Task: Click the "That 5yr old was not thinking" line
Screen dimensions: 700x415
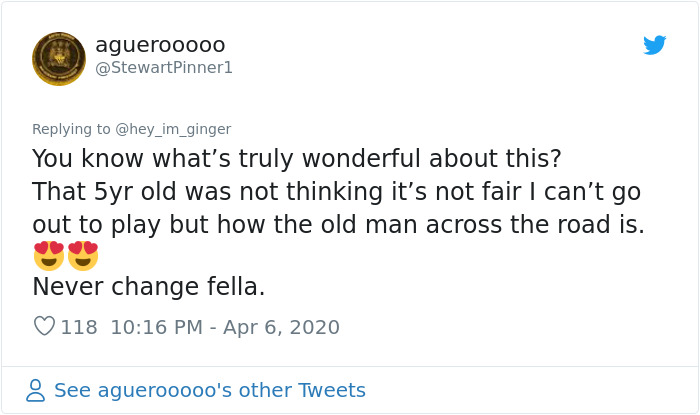Action: pos(336,192)
